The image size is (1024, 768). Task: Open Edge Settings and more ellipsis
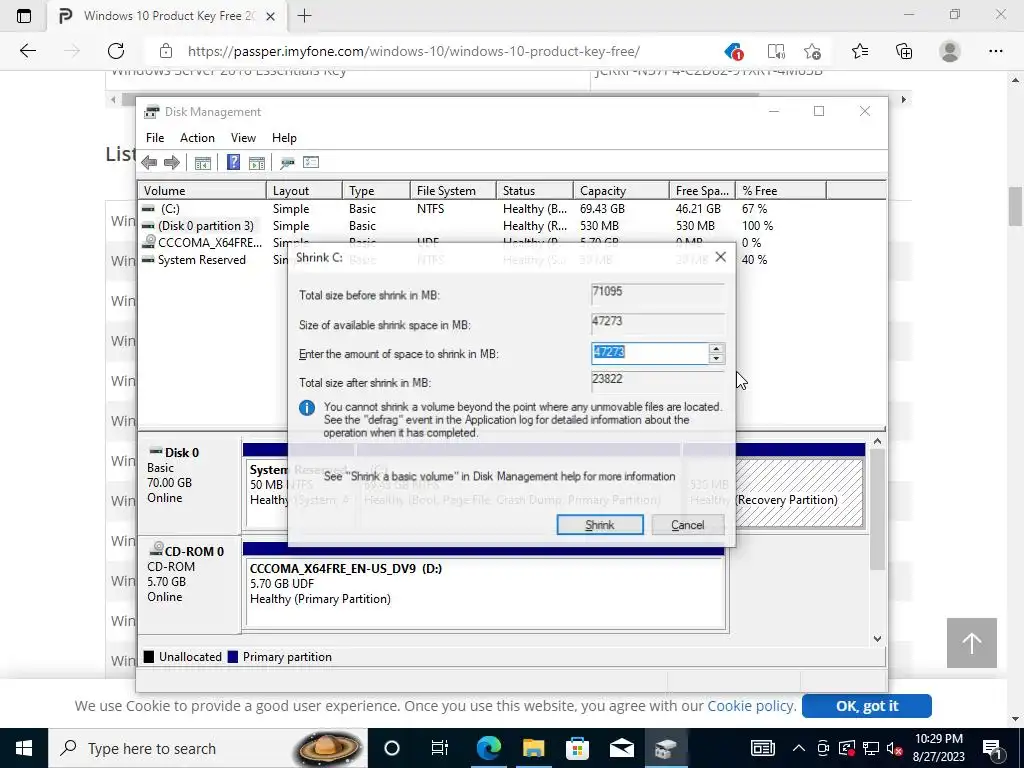[995, 51]
